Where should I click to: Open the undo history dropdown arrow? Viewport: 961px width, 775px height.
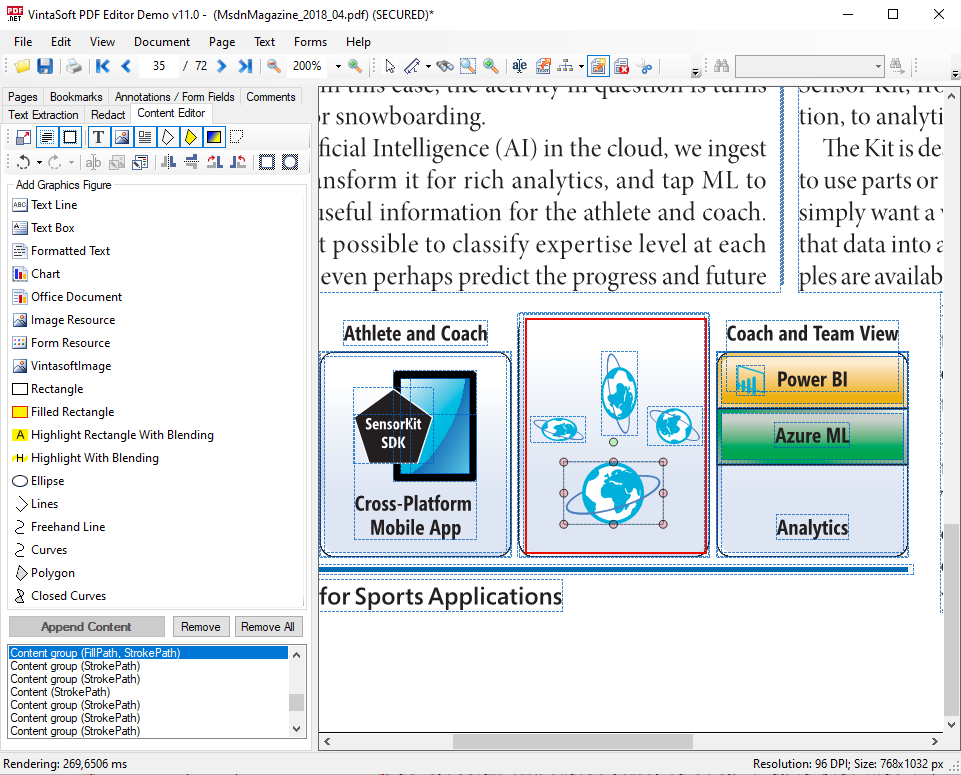pos(39,162)
